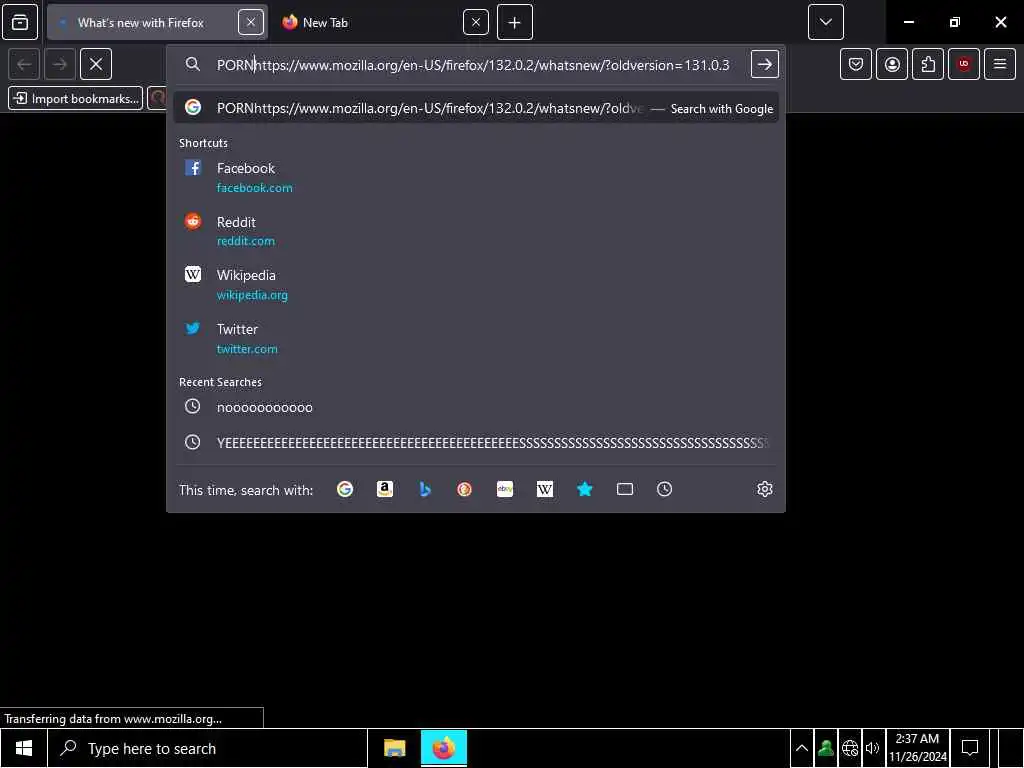Open a new tab with plus button

tap(515, 23)
